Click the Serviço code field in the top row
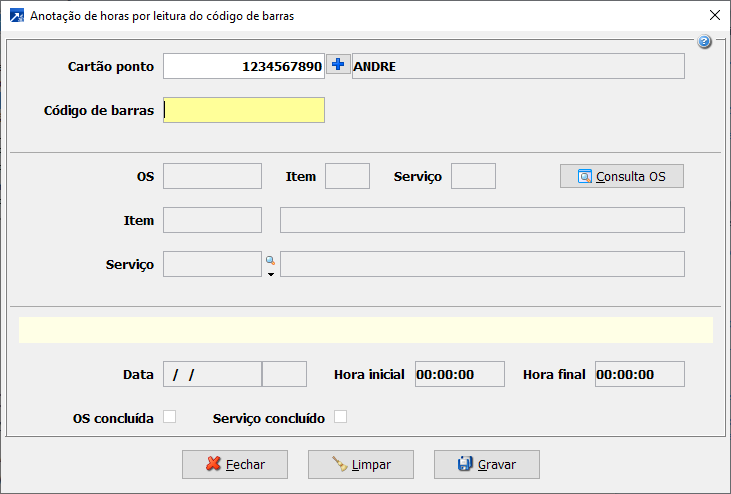This screenshot has height=494, width=731. [x=473, y=176]
